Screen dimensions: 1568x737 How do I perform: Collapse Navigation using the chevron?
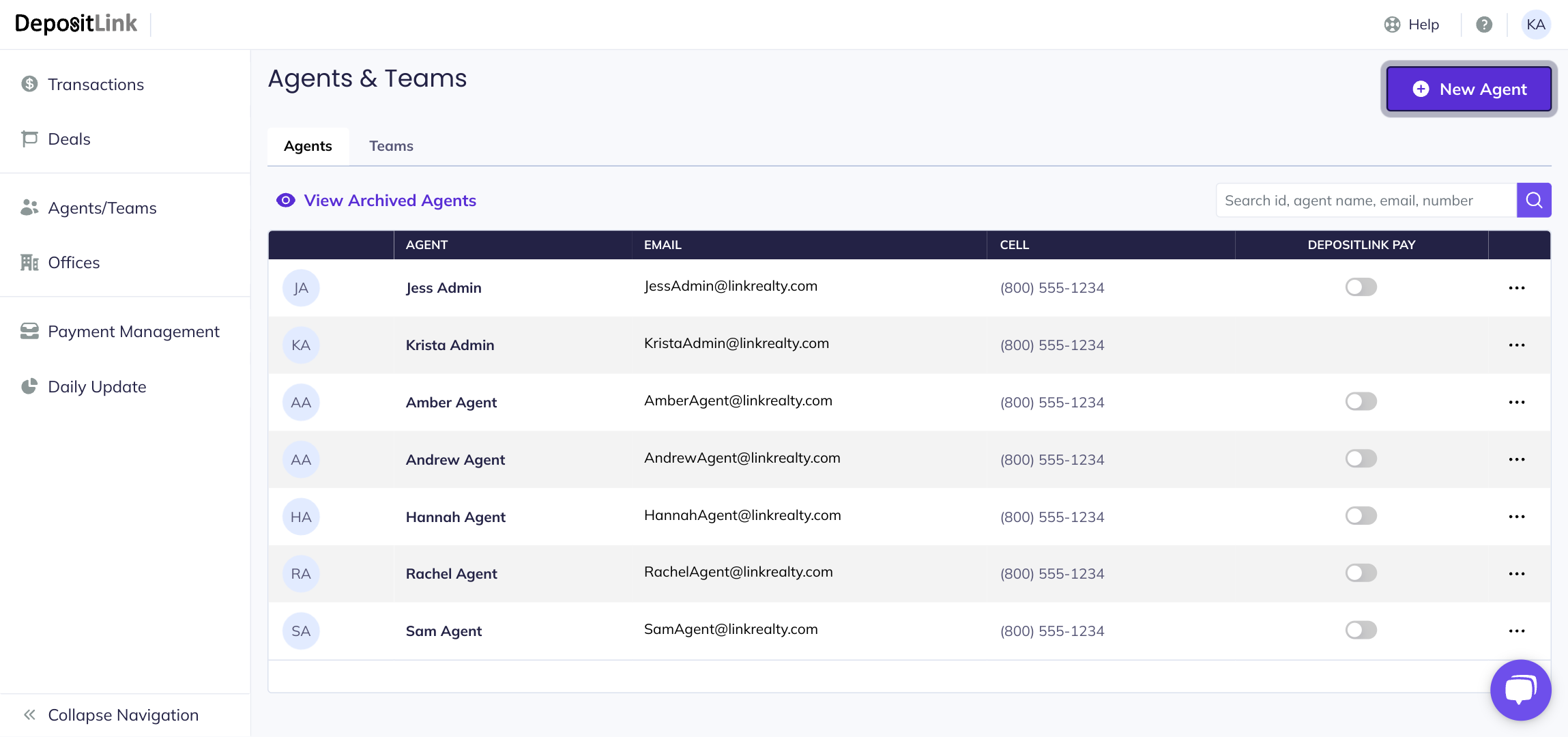click(29, 715)
